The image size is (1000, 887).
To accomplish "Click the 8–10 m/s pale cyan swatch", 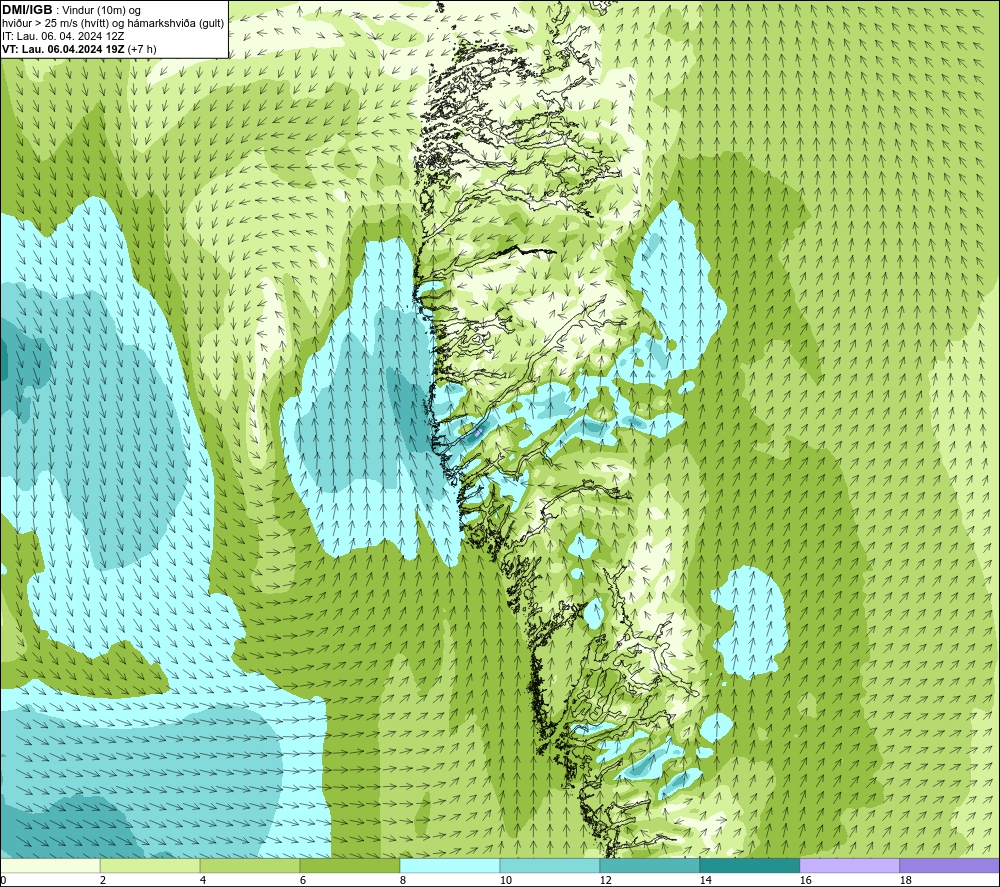I will (450, 865).
